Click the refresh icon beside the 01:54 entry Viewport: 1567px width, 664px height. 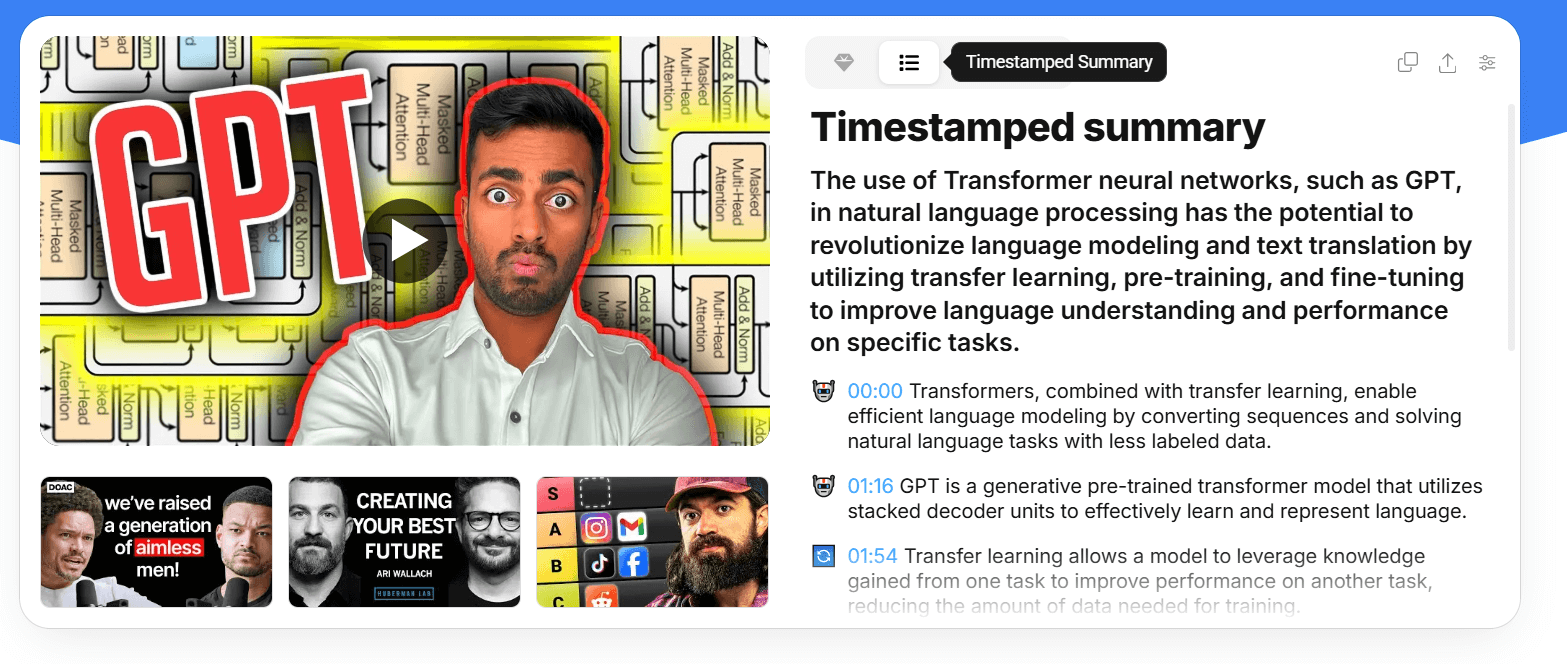coord(822,555)
